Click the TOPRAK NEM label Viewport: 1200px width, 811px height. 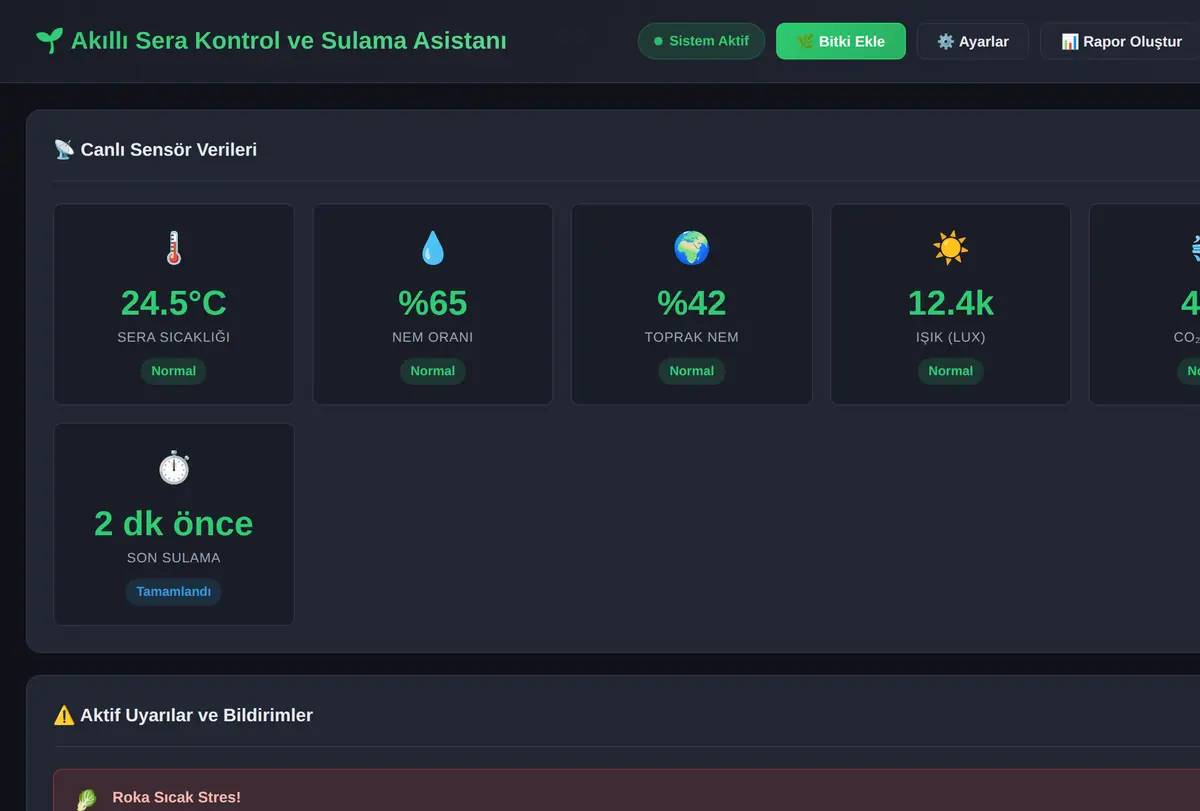click(x=692, y=337)
